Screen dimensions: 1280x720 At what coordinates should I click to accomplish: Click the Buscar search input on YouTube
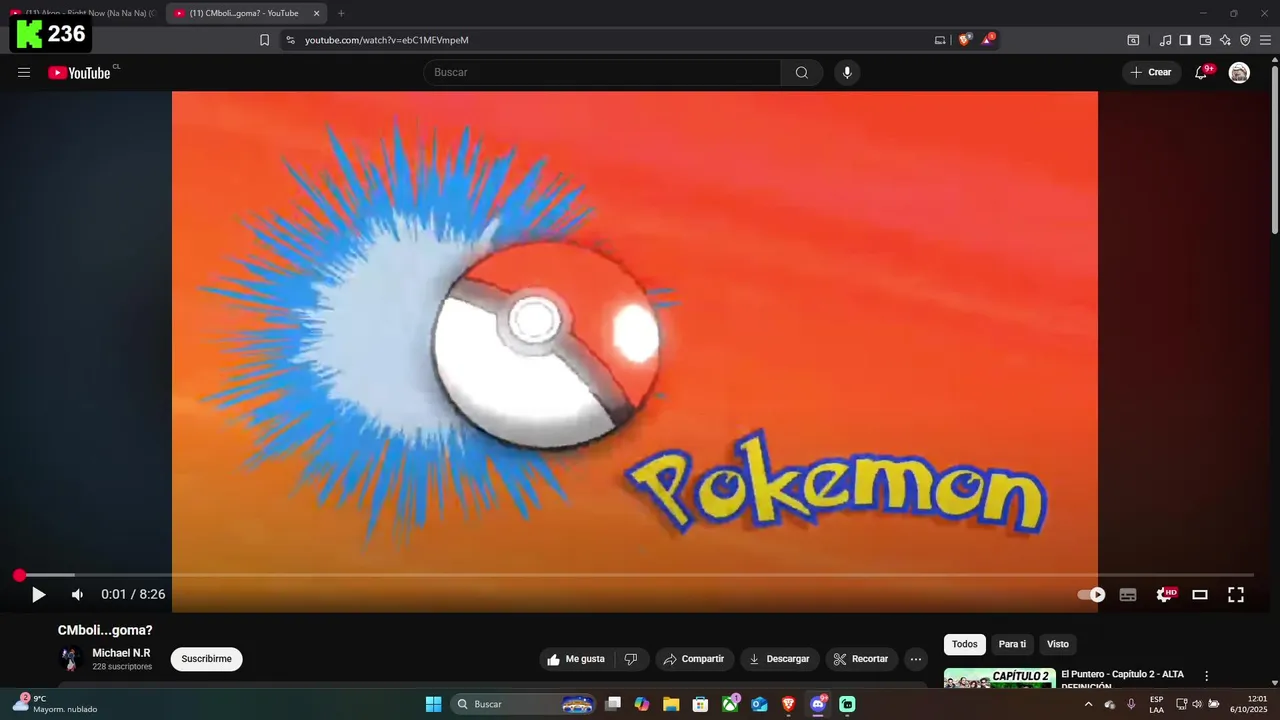(602, 72)
